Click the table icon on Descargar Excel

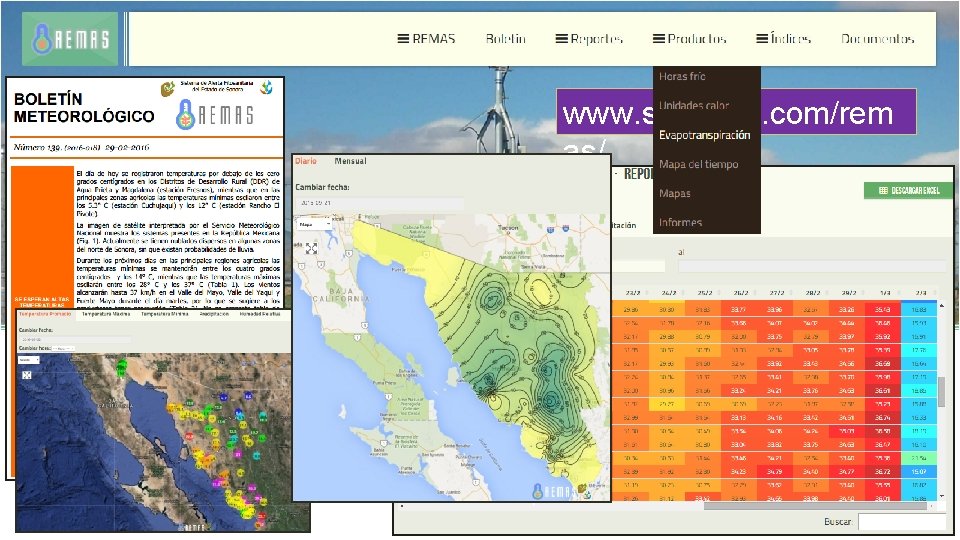tap(883, 190)
